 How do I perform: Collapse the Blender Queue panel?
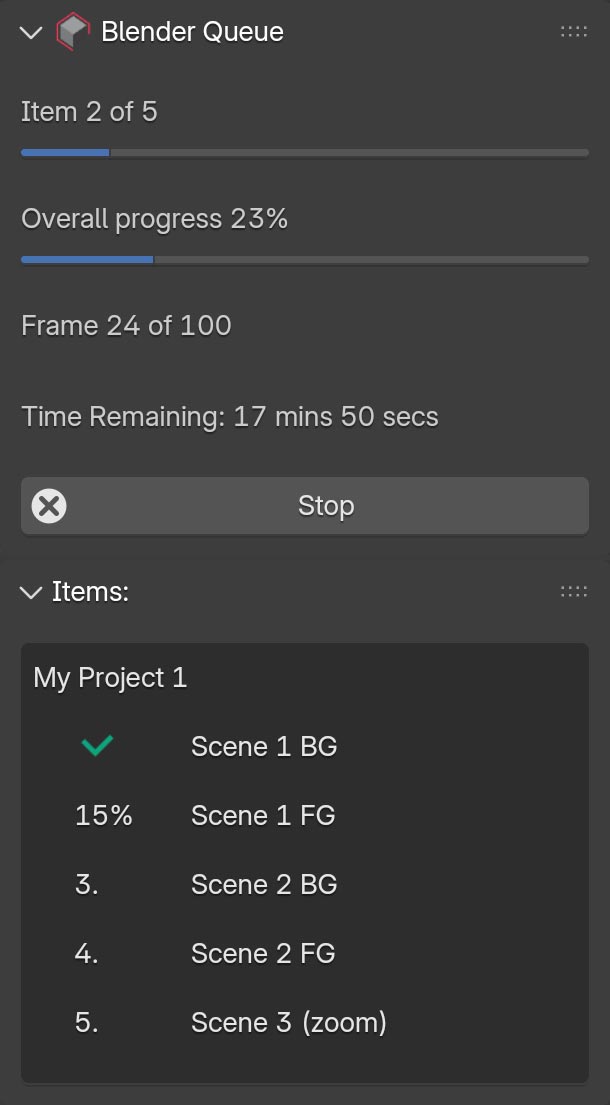[31, 33]
